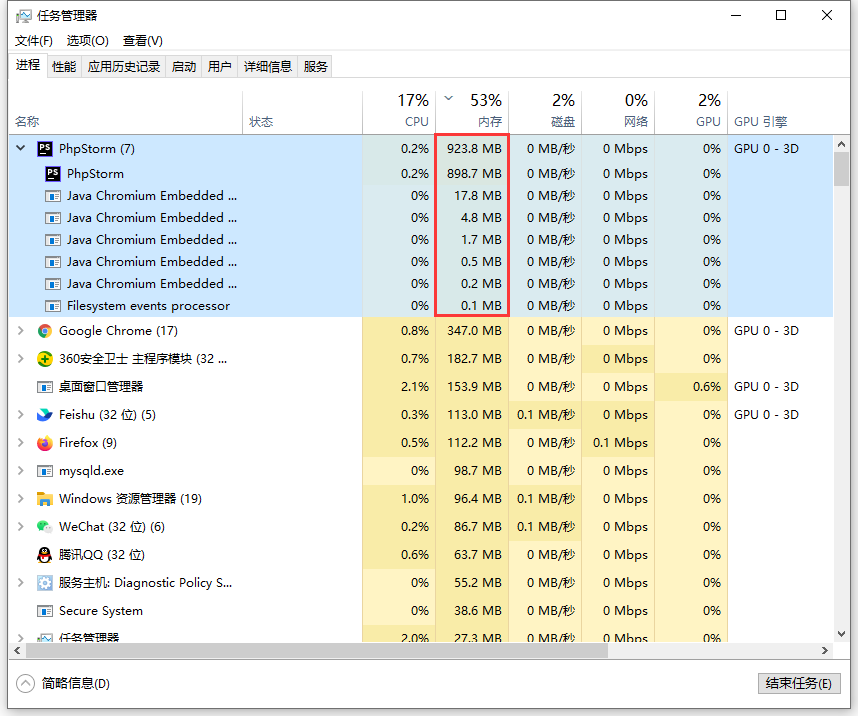Open the 选项(O) menu
The height and width of the screenshot is (716, 858).
pyautogui.click(x=88, y=41)
